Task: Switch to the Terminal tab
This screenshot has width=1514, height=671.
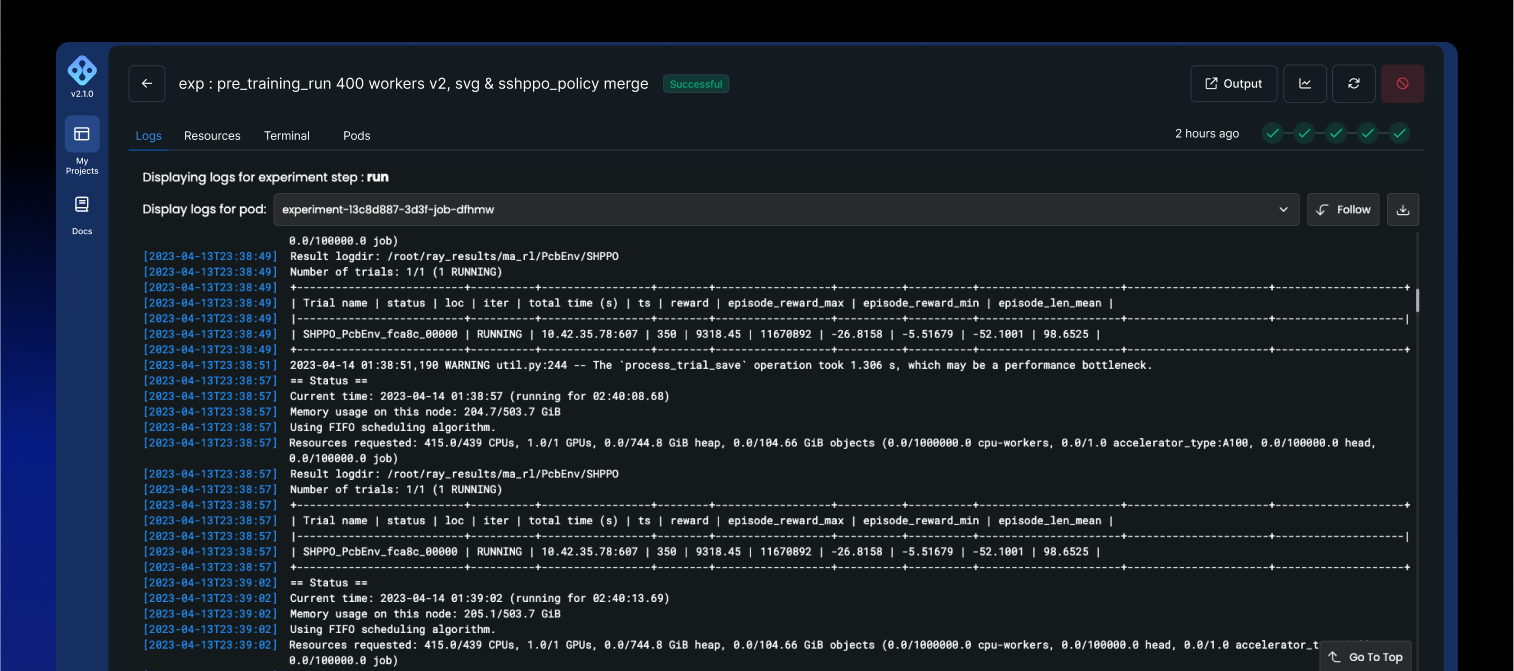Action: pyautogui.click(x=287, y=136)
